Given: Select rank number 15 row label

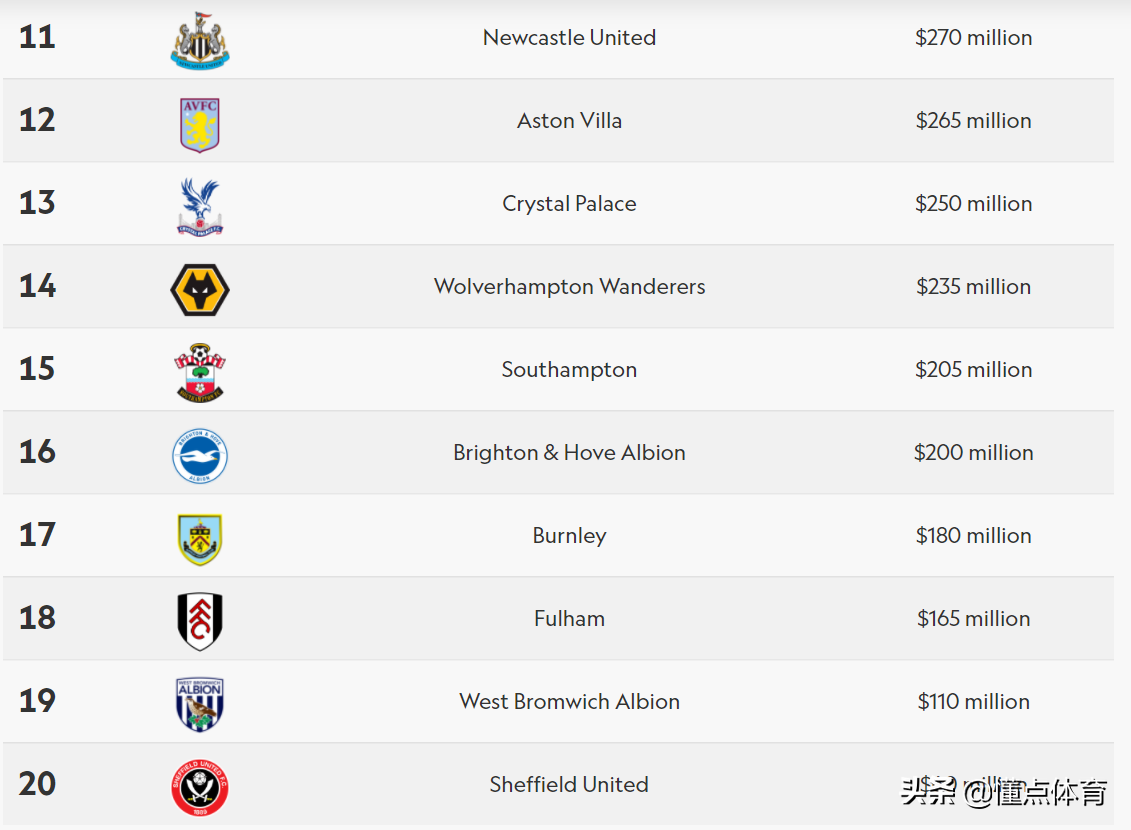Looking at the screenshot, I should 37,368.
